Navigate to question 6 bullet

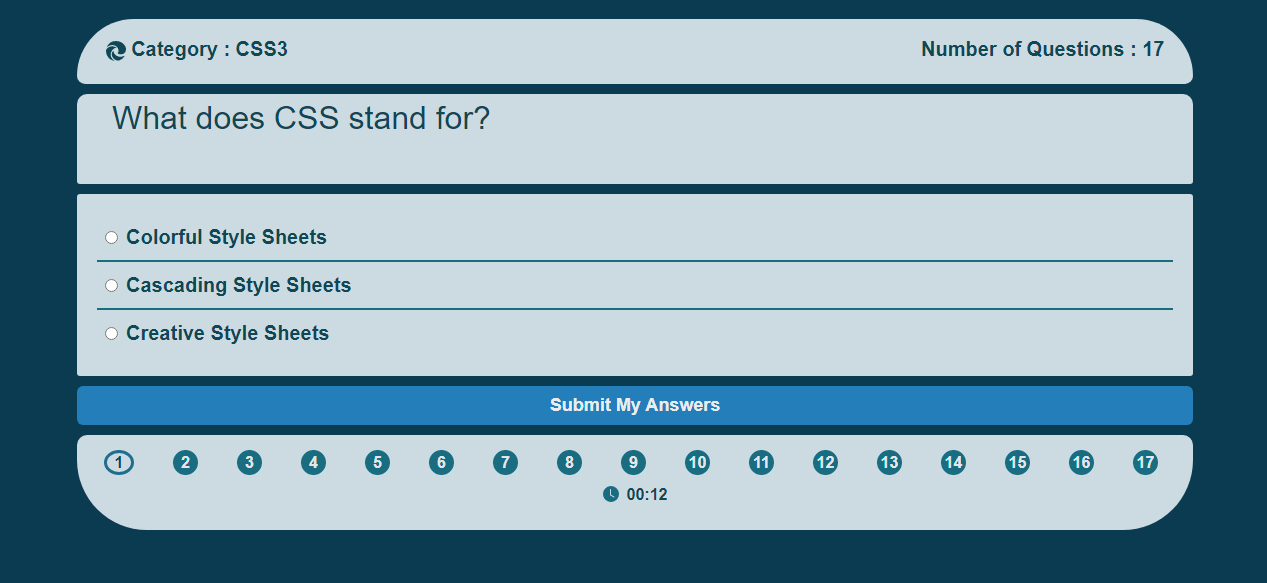pos(441,463)
